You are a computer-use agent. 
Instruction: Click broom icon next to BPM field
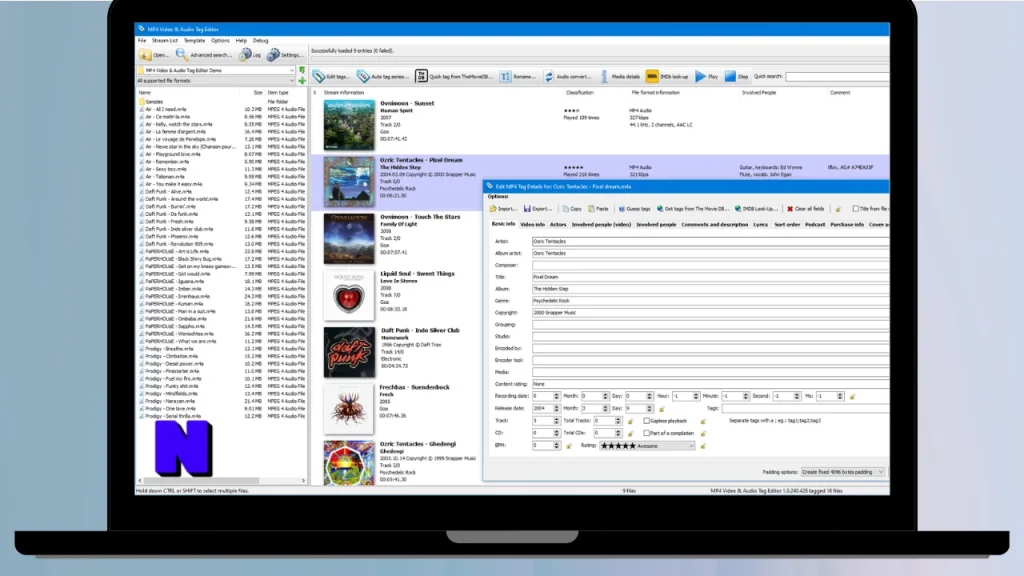(x=569, y=446)
